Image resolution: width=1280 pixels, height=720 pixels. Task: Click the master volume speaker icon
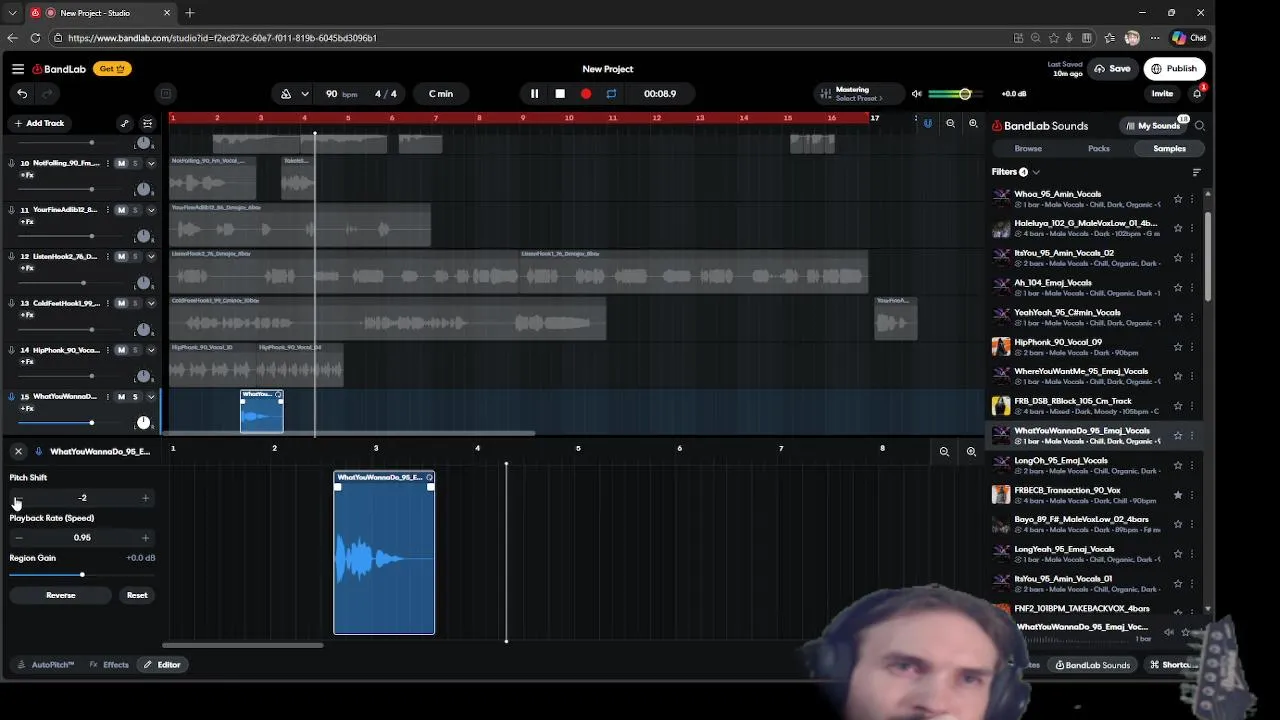tap(916, 94)
